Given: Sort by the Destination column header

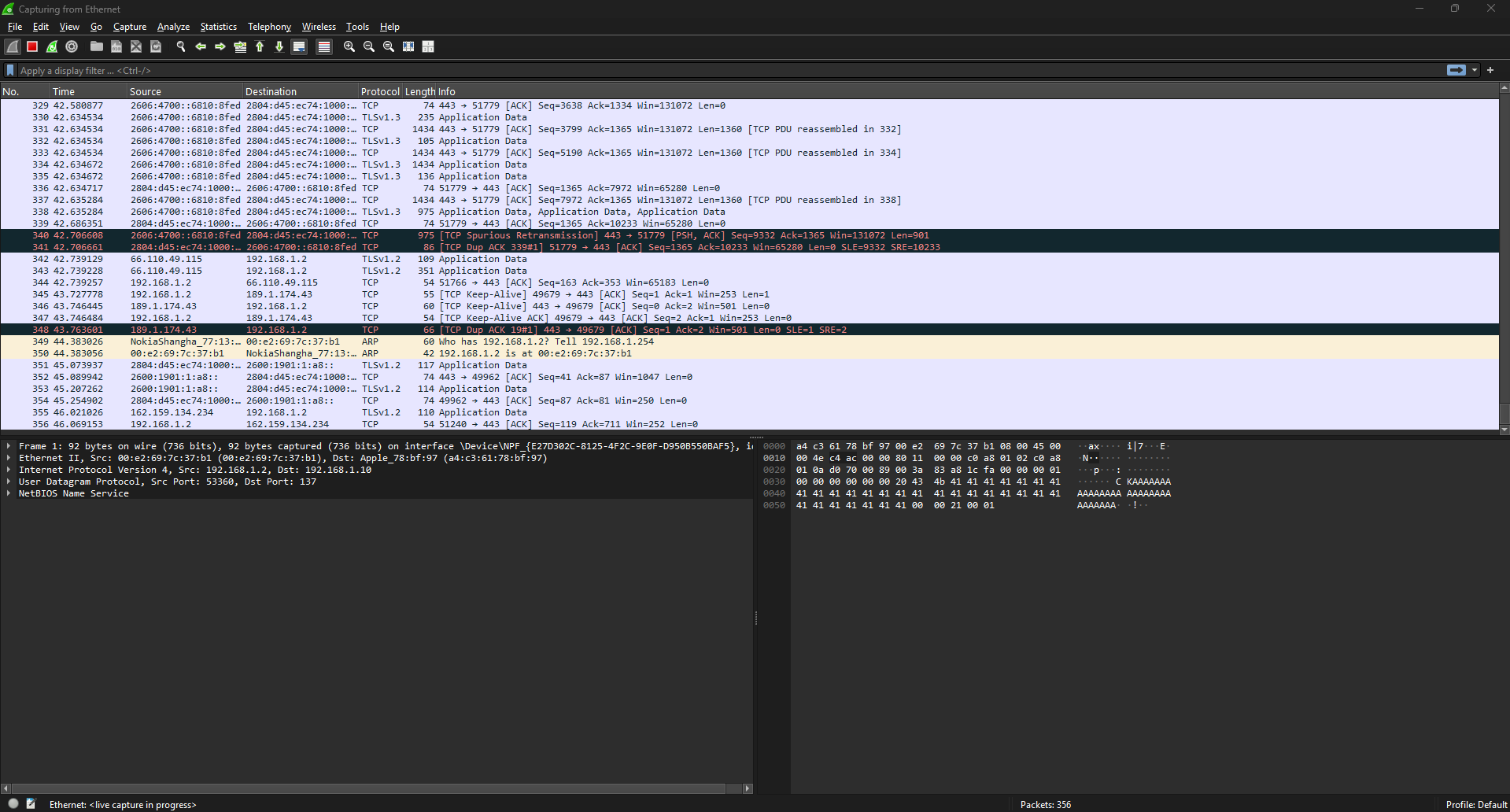Looking at the screenshot, I should point(301,92).
